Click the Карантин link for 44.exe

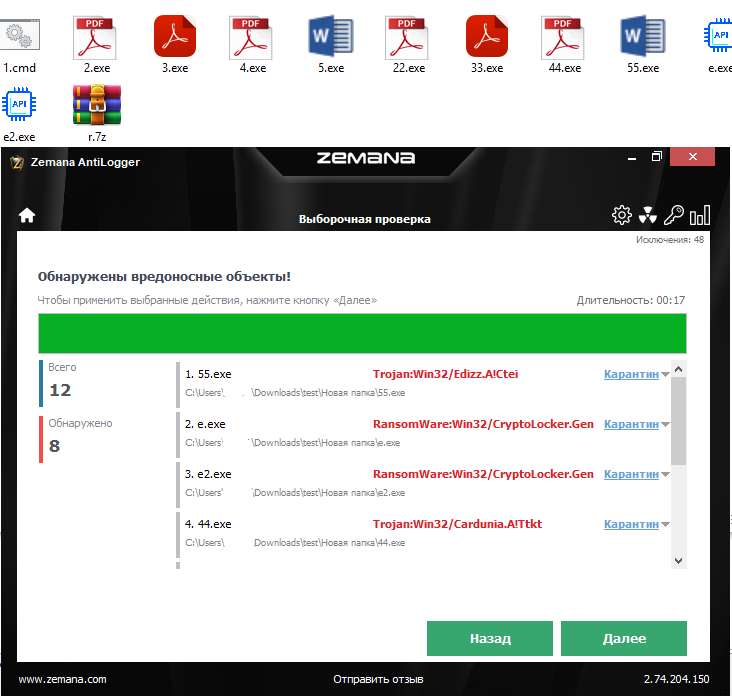(631, 524)
